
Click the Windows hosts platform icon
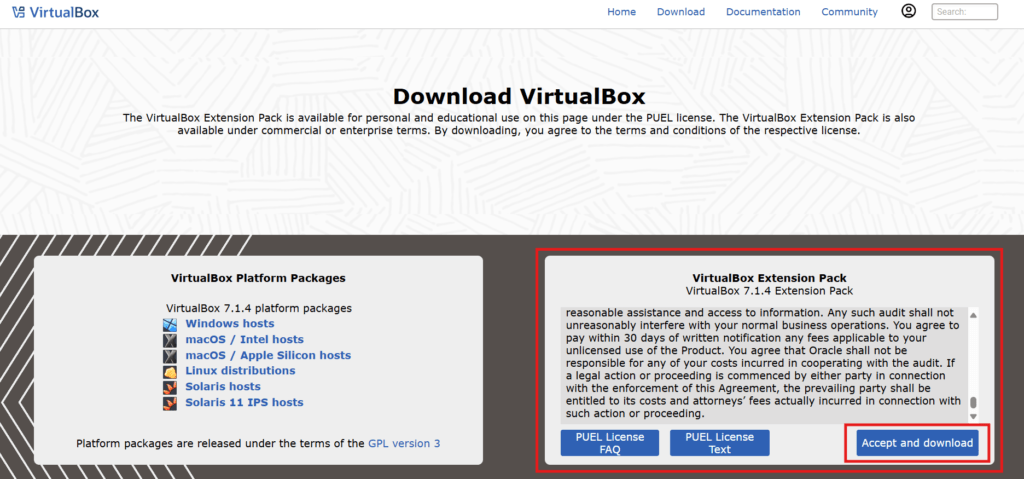pyautogui.click(x=170, y=324)
